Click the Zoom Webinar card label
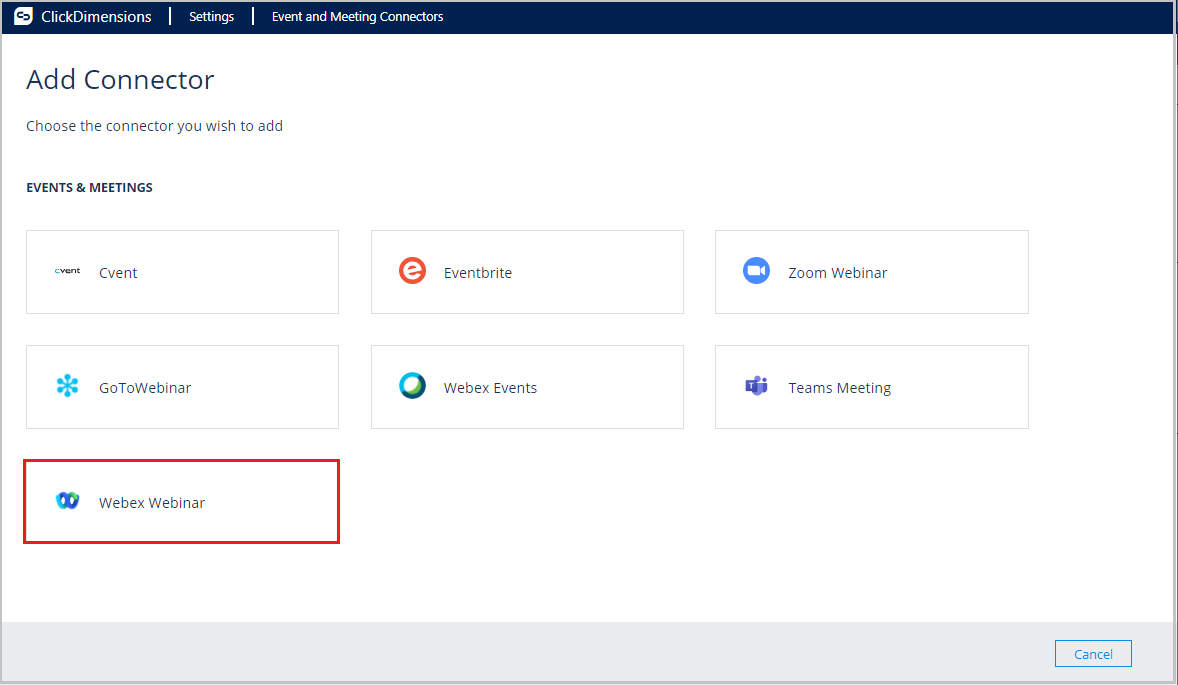This screenshot has height=685, width=1178. [x=838, y=273]
